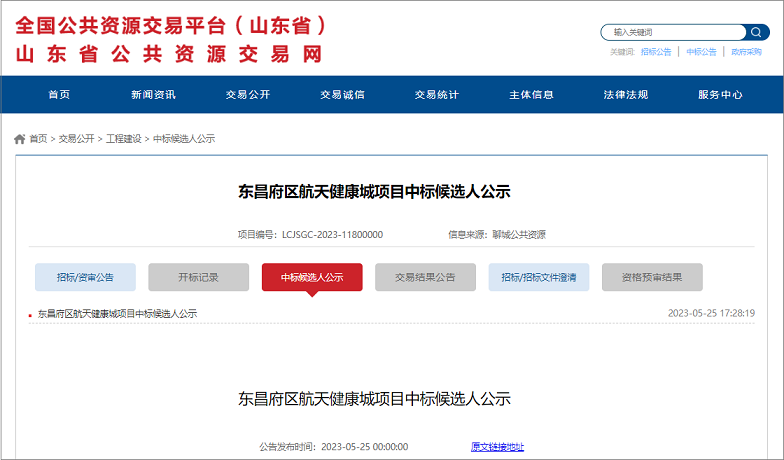Screen dimensions: 784x460
Task: Open 新闻资讯 in the navigation bar
Action: click(x=153, y=95)
